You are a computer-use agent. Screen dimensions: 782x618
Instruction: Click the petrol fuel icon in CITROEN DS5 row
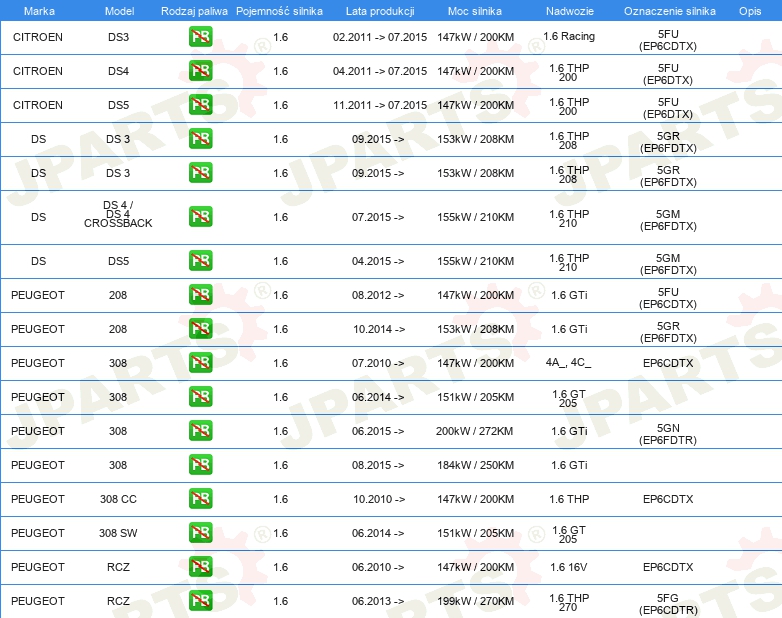200,105
